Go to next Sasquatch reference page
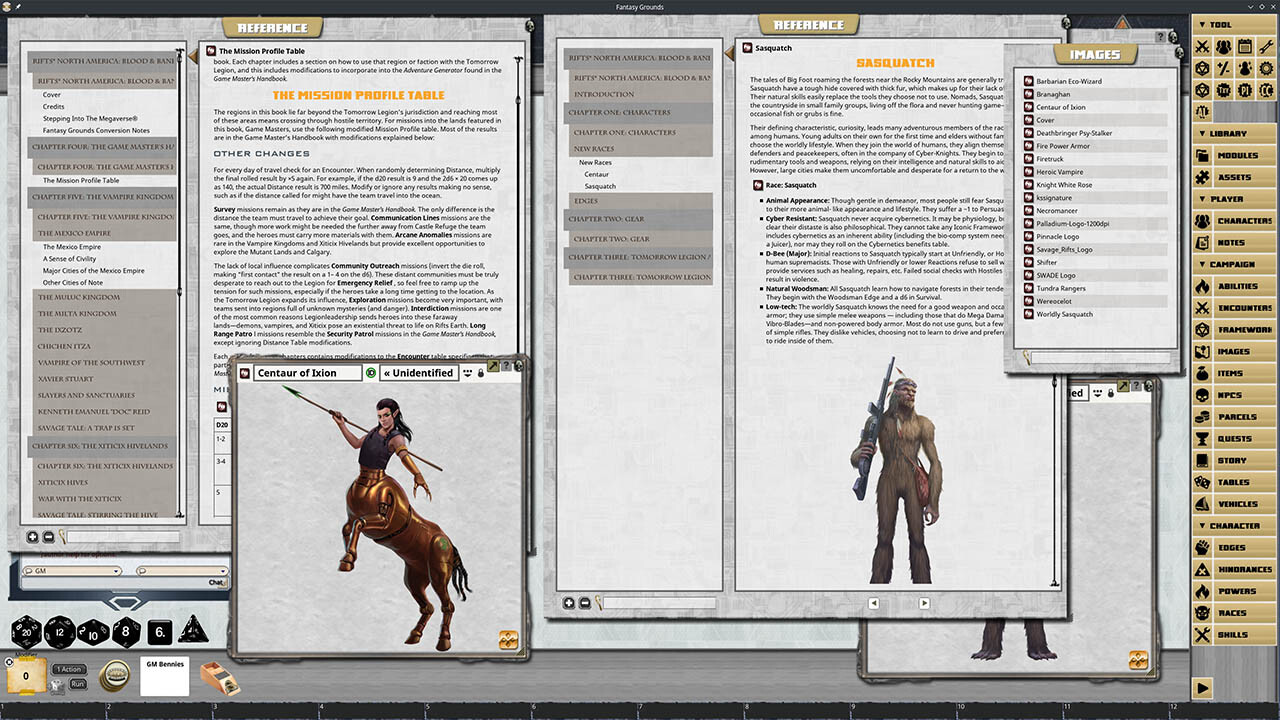Screen dimensions: 1280x720 point(924,603)
